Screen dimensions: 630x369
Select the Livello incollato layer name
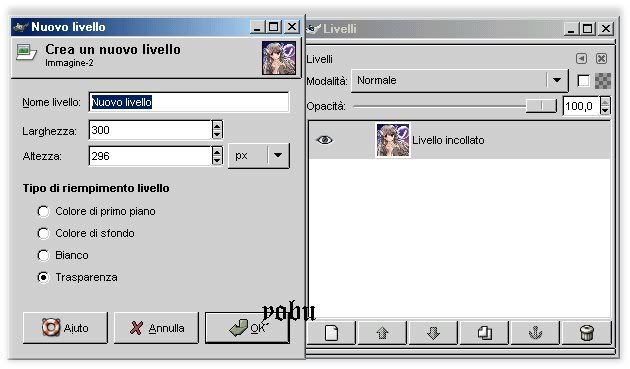click(448, 140)
